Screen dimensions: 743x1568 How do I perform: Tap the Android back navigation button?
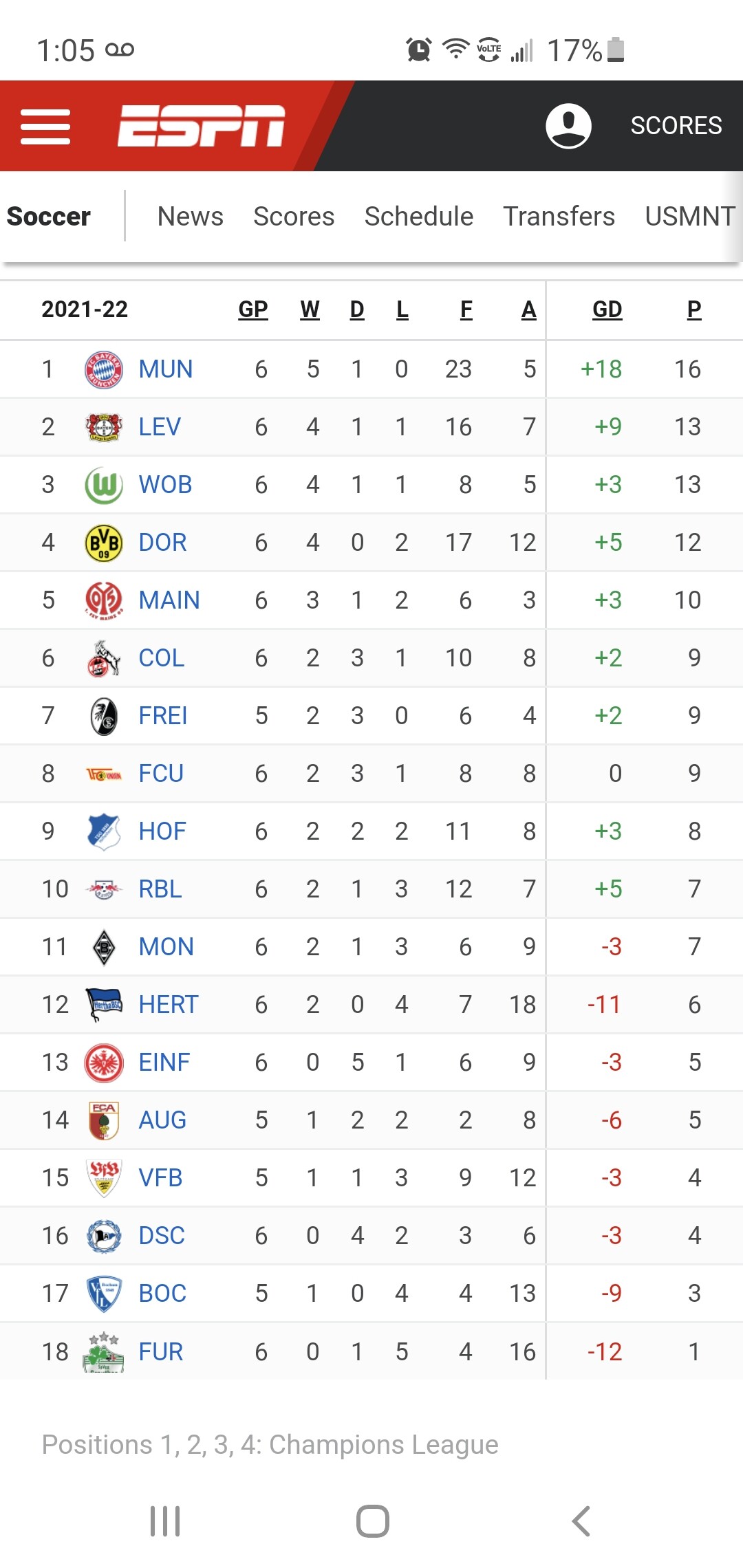[581, 1521]
